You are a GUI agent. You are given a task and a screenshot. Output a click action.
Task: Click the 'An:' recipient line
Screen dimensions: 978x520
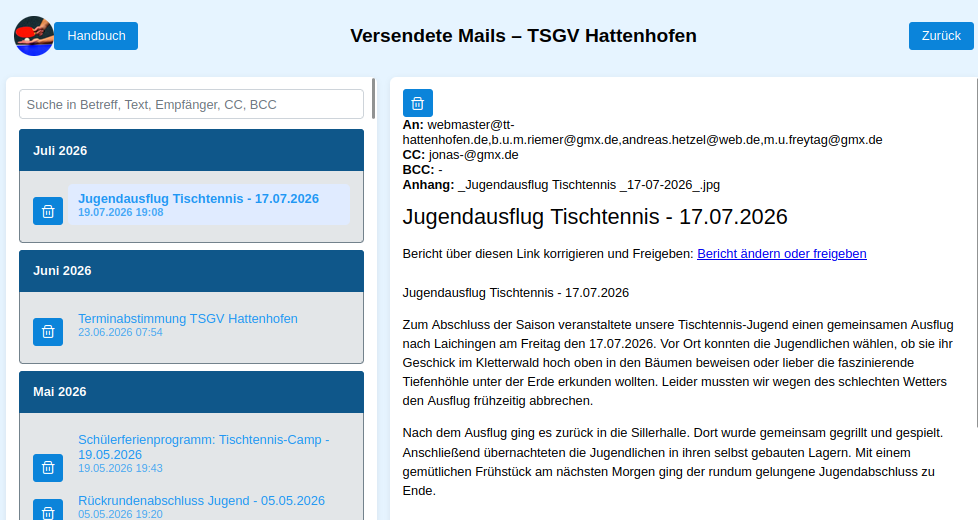coord(642,132)
